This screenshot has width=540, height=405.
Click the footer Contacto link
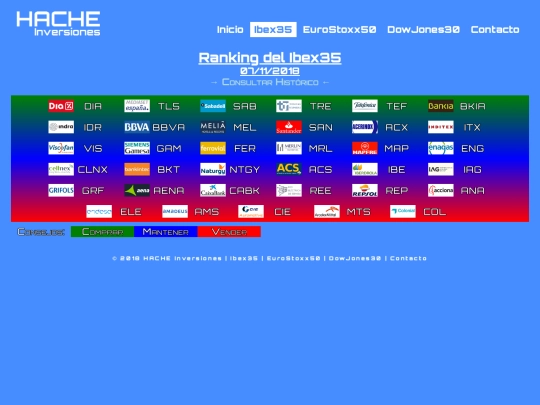pos(408,258)
